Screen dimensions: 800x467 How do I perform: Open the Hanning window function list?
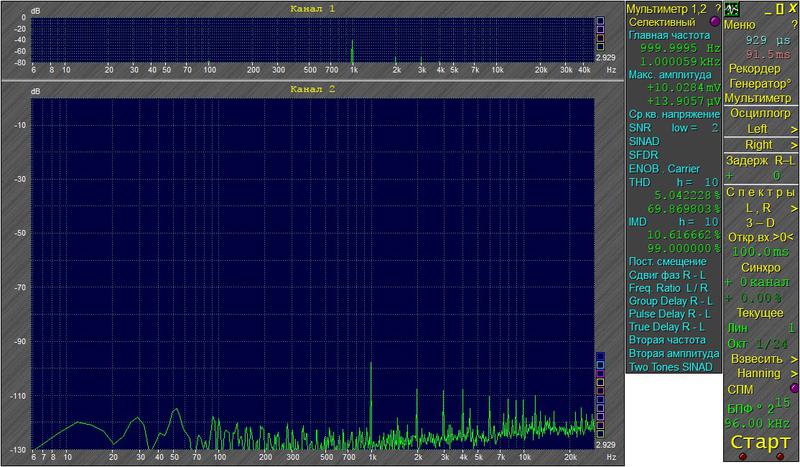(x=792, y=373)
